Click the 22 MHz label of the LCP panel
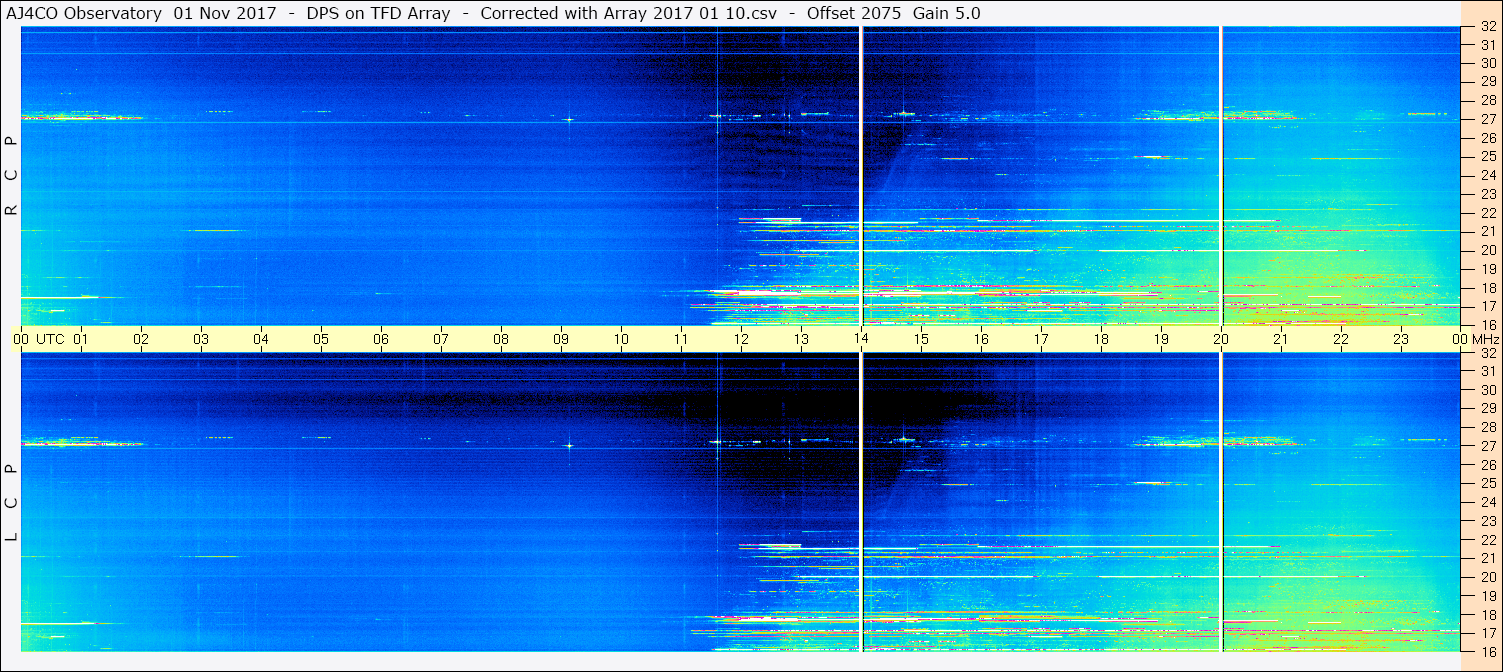The image size is (1503, 672). pos(1488,539)
